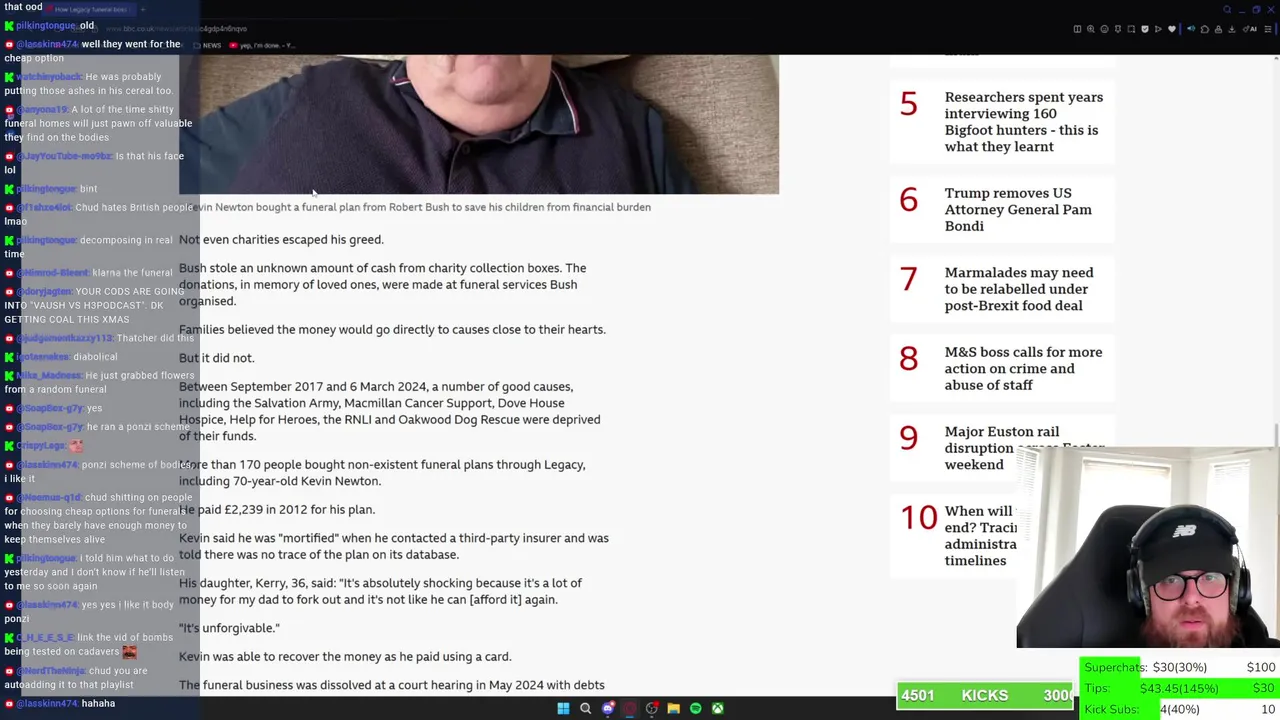Click the Kick Subs 4(40%) goal bar
The image size is (1280, 720).
coord(1180,709)
